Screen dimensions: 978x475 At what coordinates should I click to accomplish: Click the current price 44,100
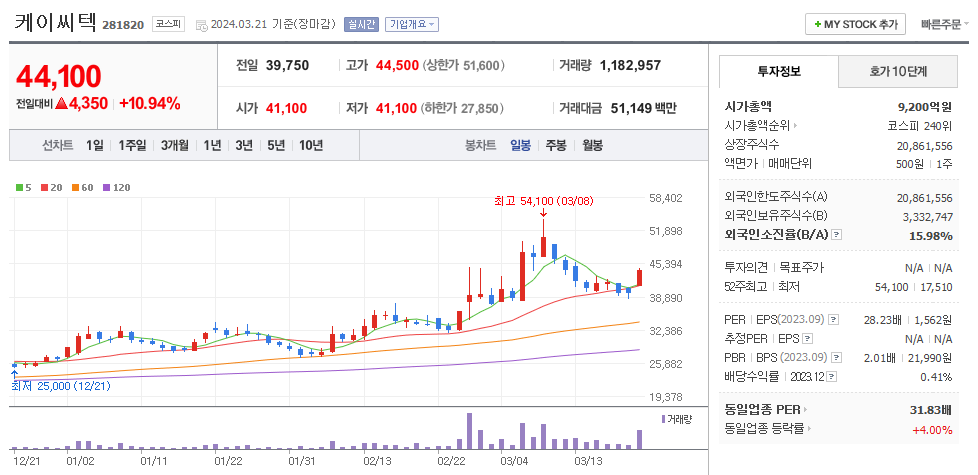[59, 77]
